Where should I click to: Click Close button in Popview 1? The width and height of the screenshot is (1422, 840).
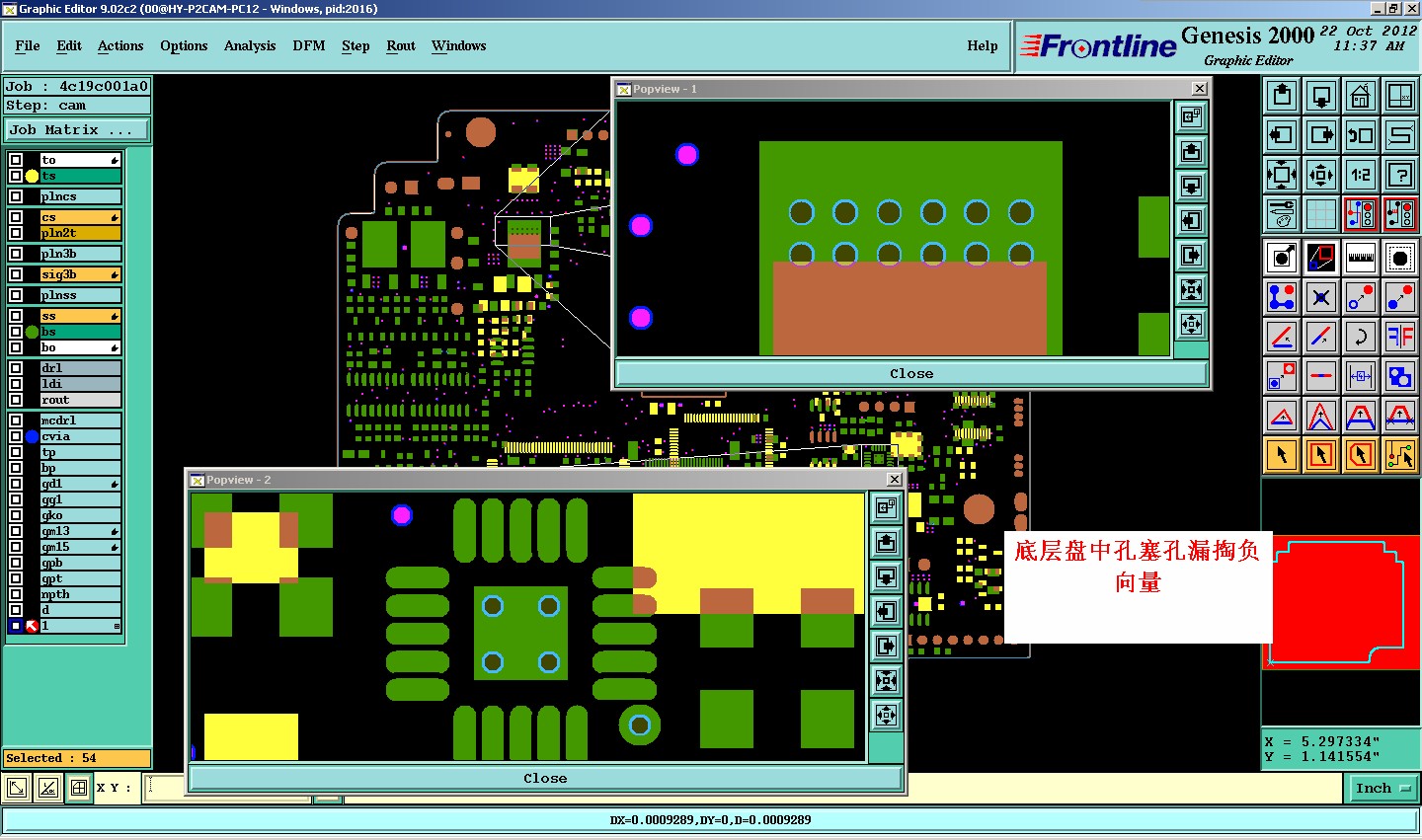(910, 374)
